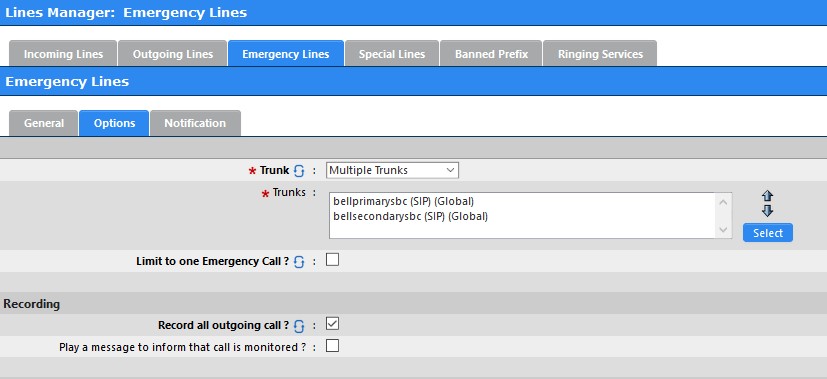The image size is (827, 379).
Task: Open the Notification sub-tab
Action: (195, 123)
